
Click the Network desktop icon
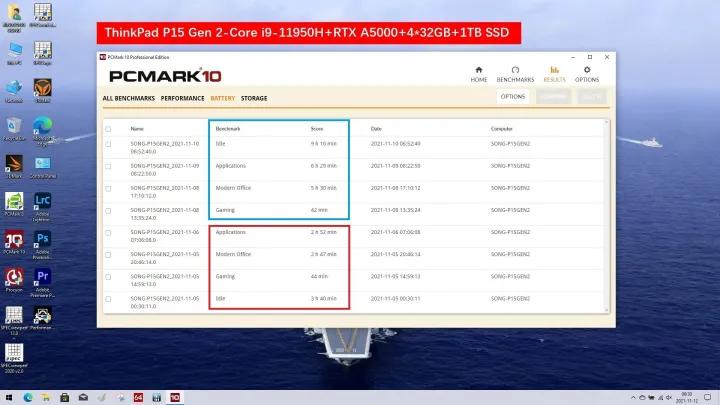pos(14,91)
